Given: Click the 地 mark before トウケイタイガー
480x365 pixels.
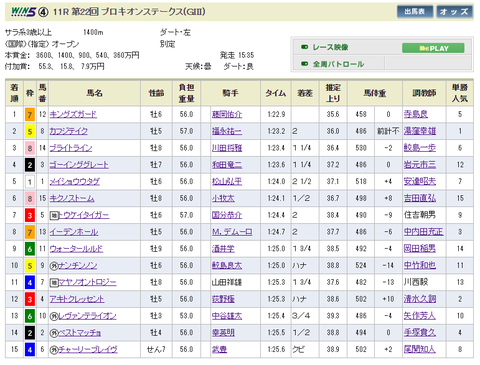Looking at the screenshot, I should [54, 216].
